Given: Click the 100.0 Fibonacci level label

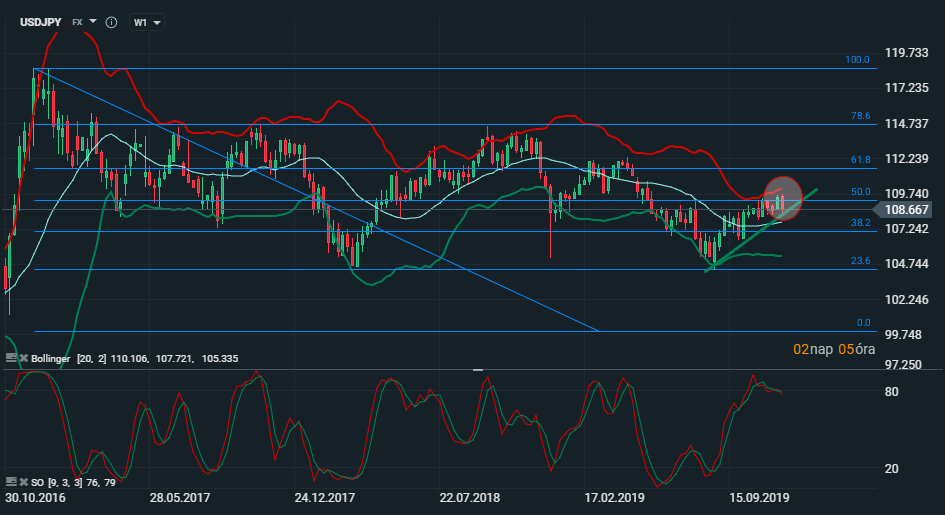Looking at the screenshot, I should pyautogui.click(x=857, y=60).
